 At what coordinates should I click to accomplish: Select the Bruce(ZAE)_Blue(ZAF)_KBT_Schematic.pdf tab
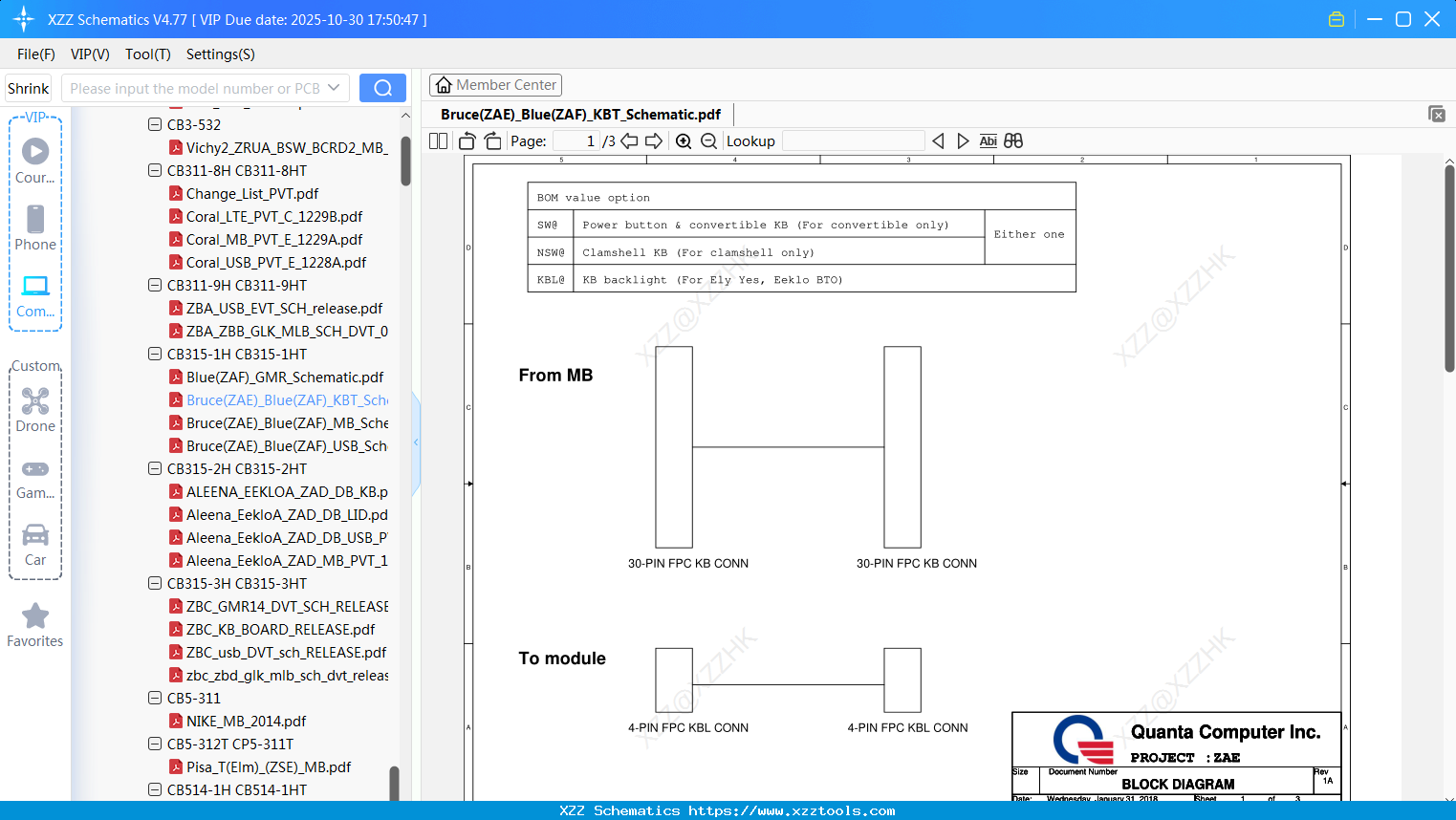tap(581, 114)
